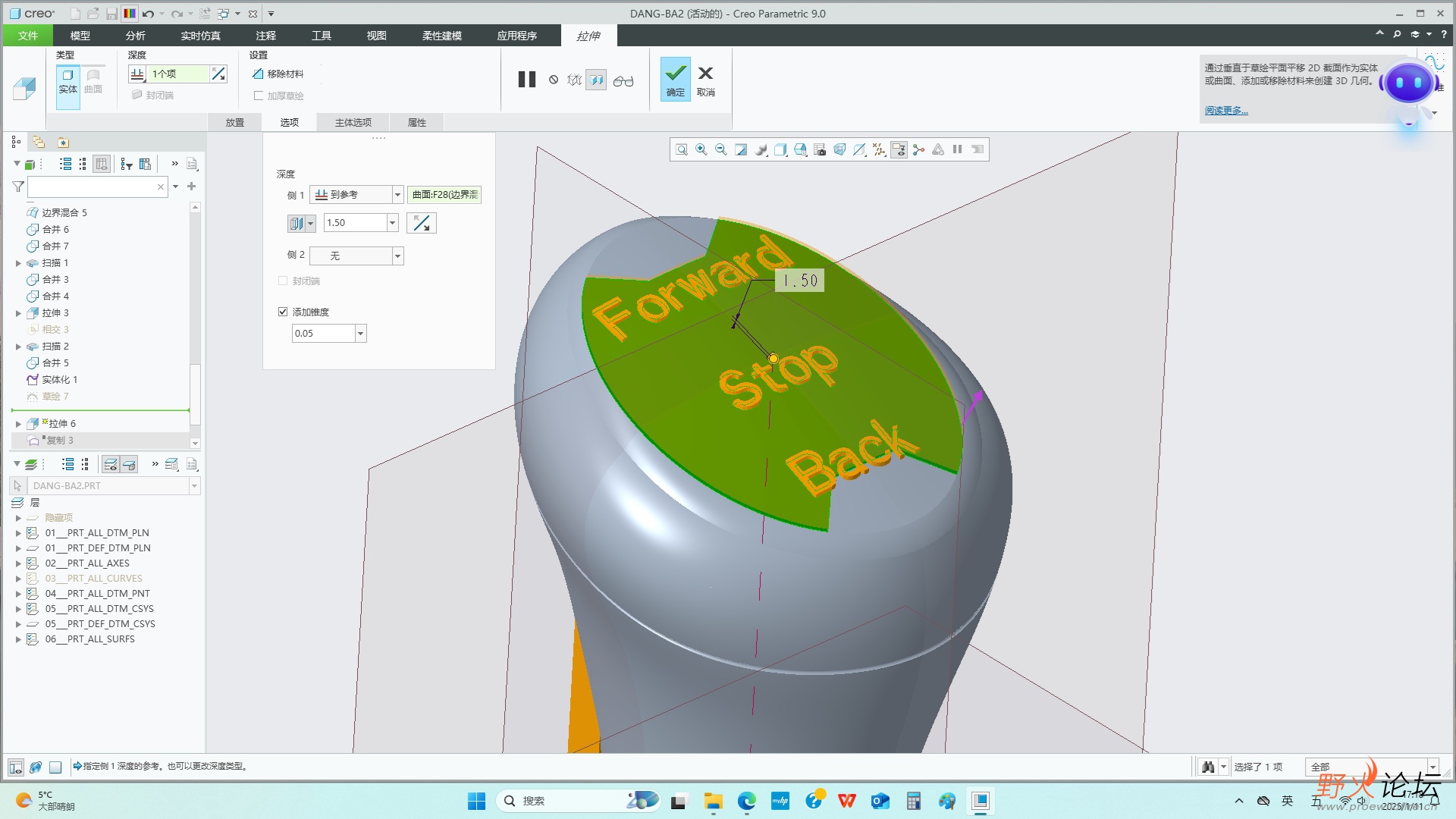
Task: Click the camera snapshot table icon
Action: [x=820, y=149]
